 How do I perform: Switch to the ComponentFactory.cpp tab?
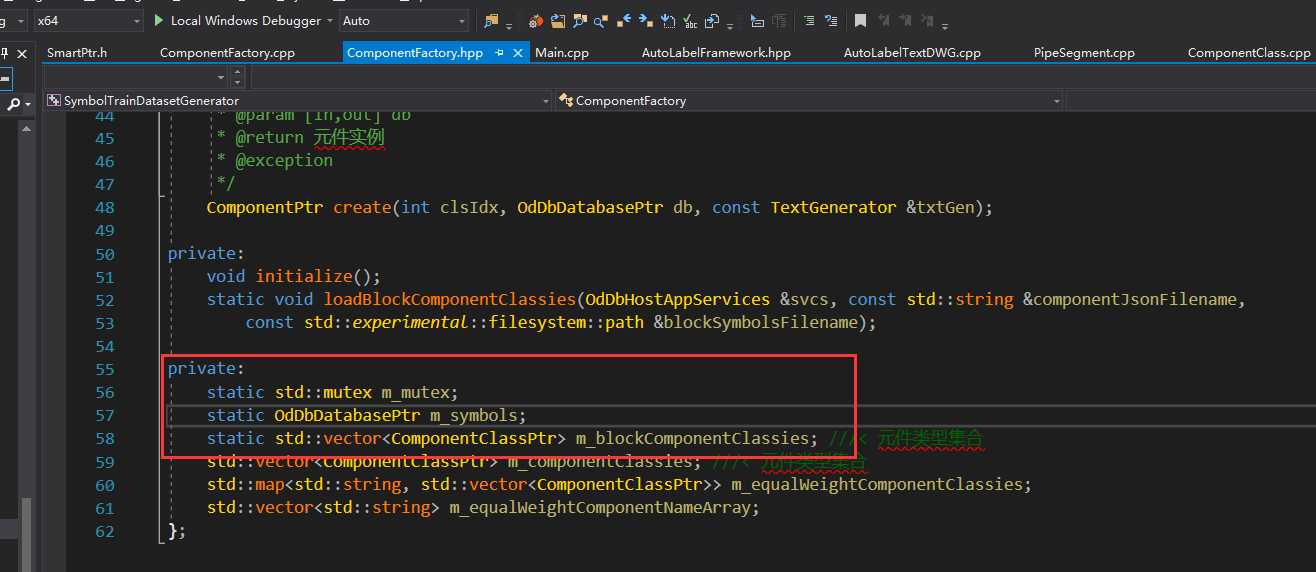(227, 53)
